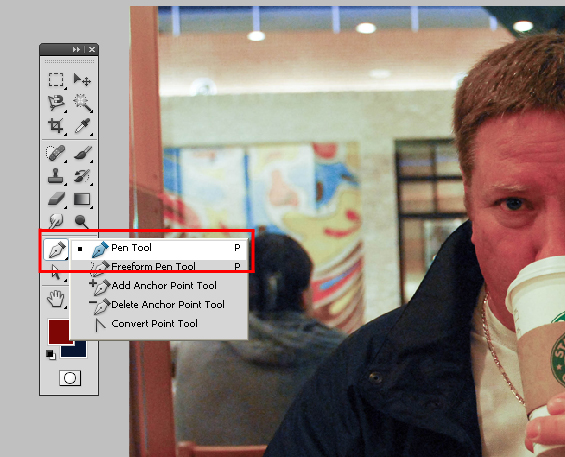Collapse the tools panel with double arrows
Image resolution: width=565 pixels, height=457 pixels.
(76, 49)
